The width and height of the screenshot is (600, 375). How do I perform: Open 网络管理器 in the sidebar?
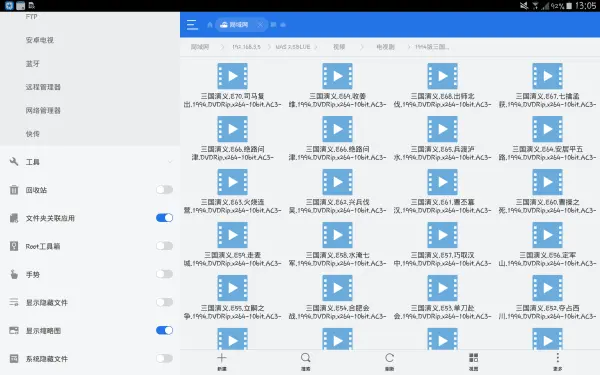tap(43, 111)
